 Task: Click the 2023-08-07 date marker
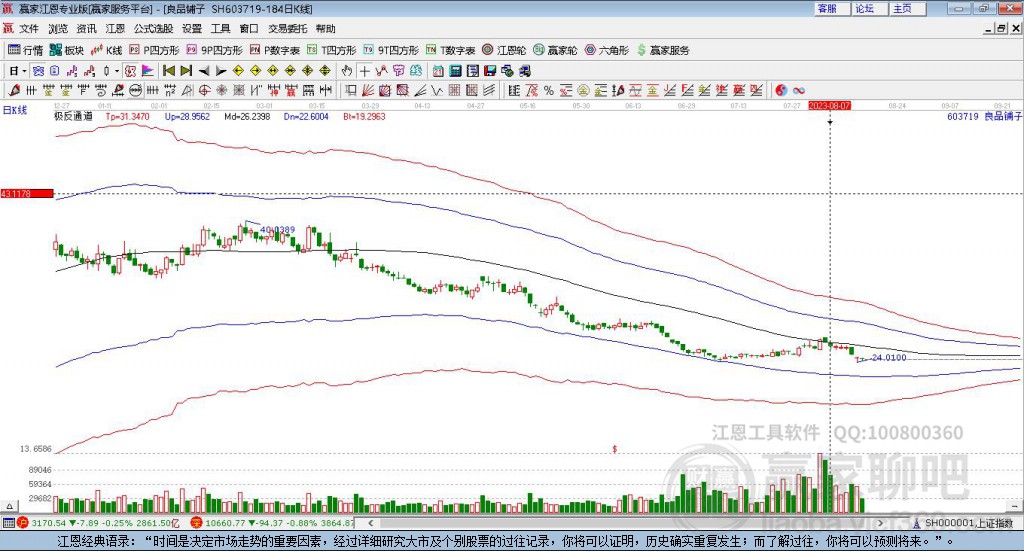(x=830, y=104)
